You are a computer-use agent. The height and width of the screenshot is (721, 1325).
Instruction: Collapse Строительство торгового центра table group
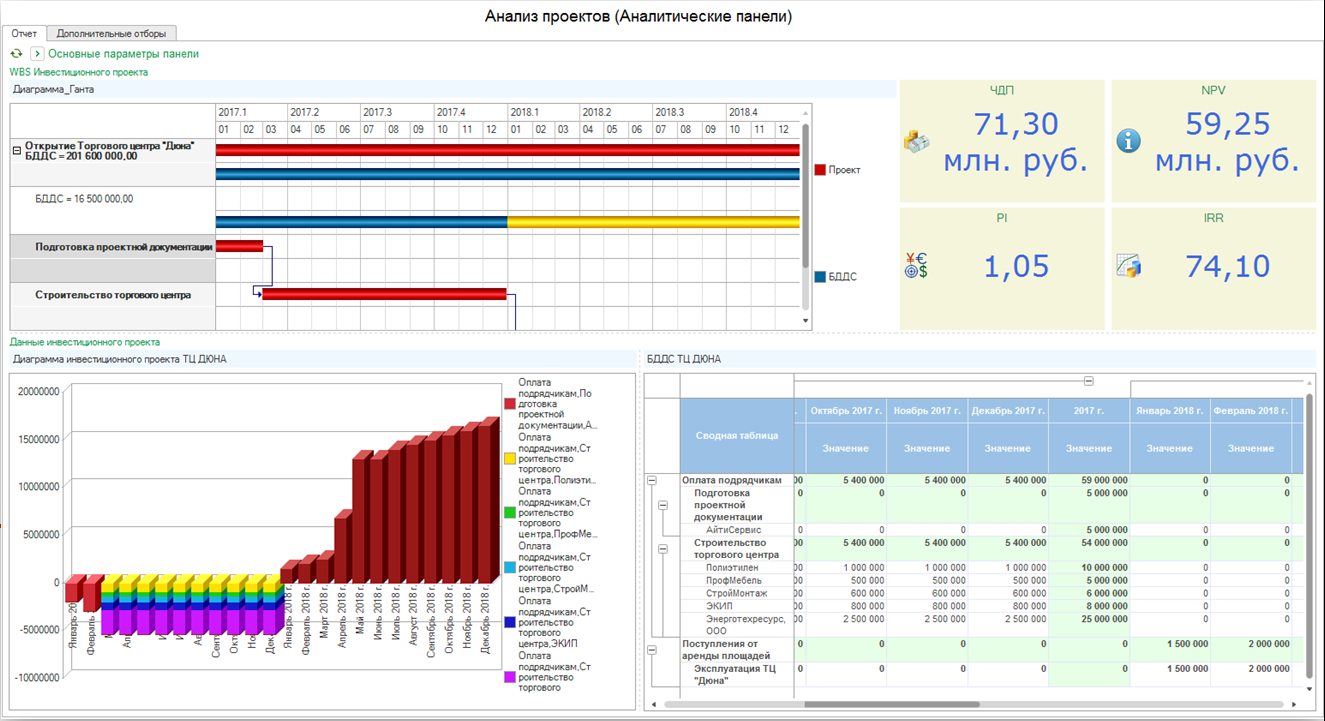(x=662, y=549)
